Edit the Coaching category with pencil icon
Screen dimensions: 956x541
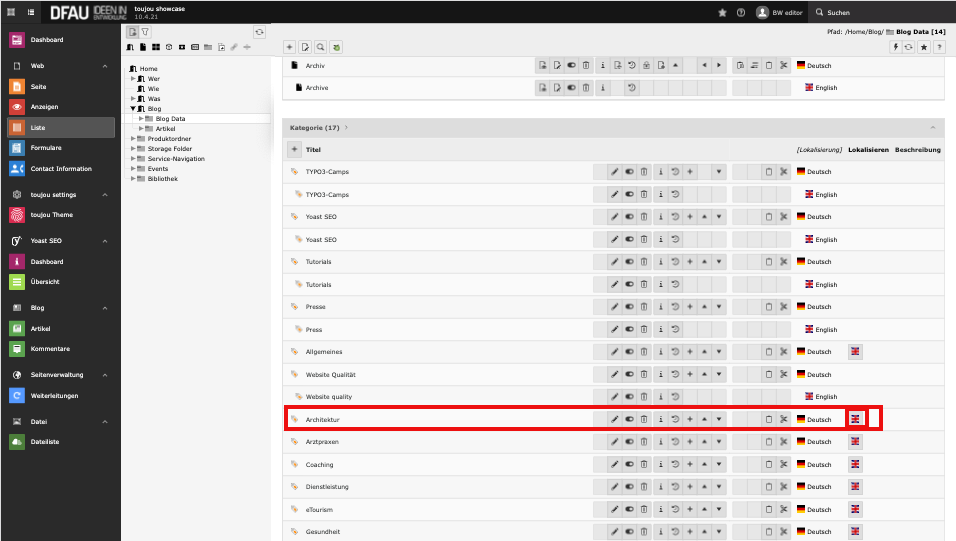[x=615, y=464]
